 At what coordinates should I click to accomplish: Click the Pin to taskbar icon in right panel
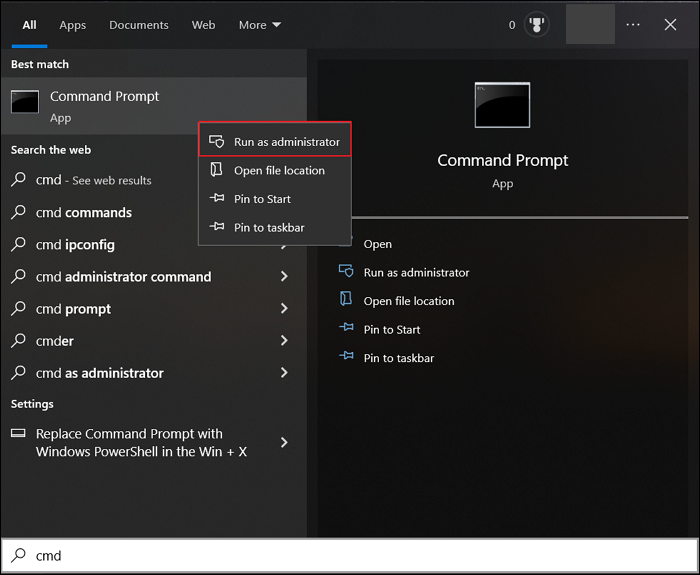[346, 357]
